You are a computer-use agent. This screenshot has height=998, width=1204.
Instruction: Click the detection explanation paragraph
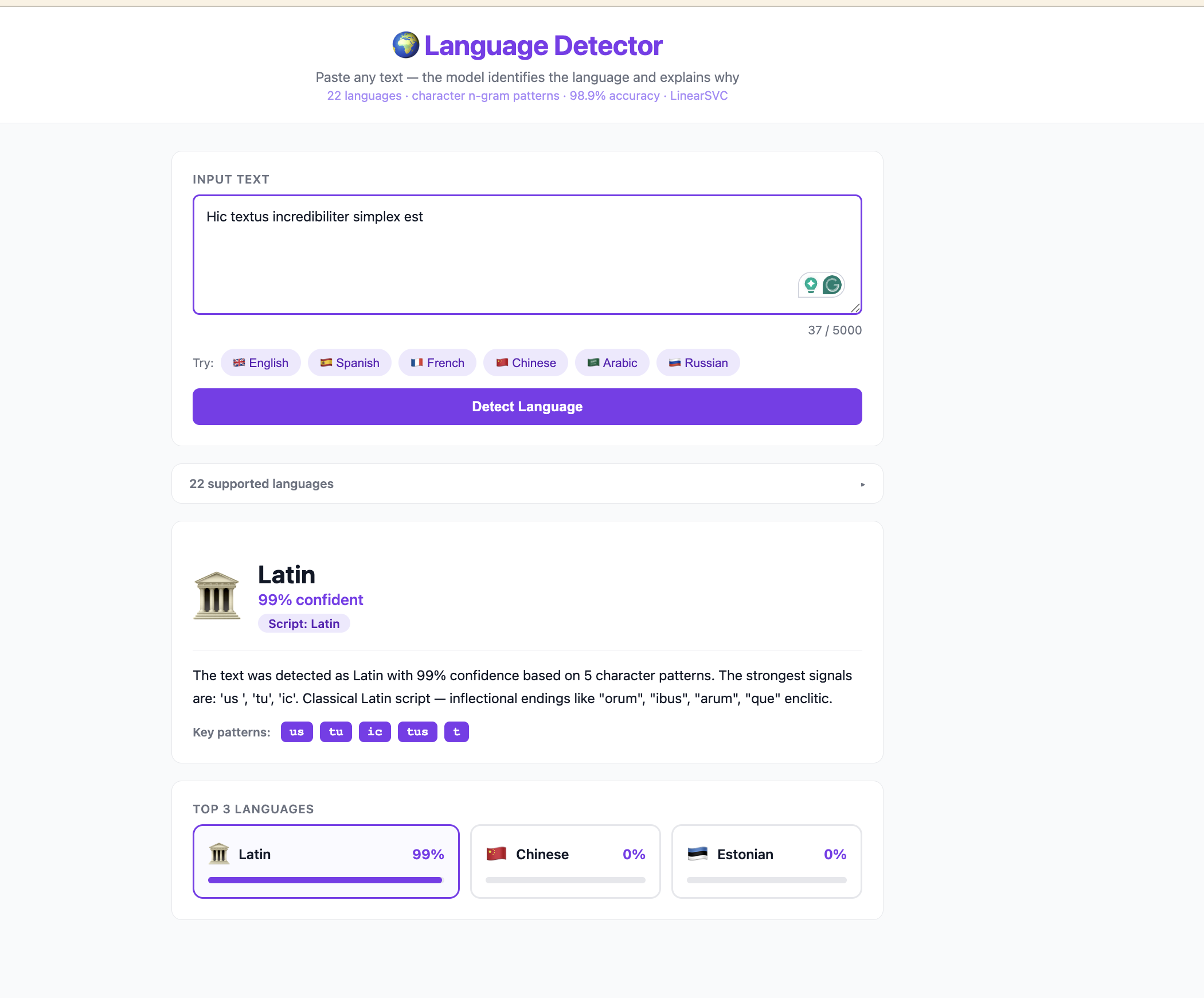[x=522, y=687]
